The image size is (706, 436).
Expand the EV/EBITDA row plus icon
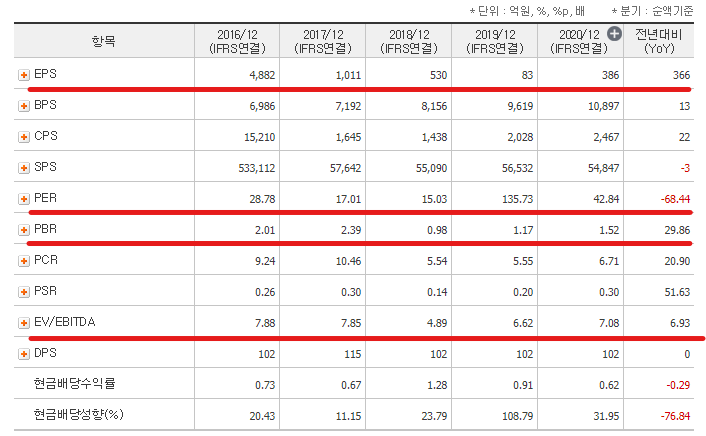pyautogui.click(x=24, y=323)
